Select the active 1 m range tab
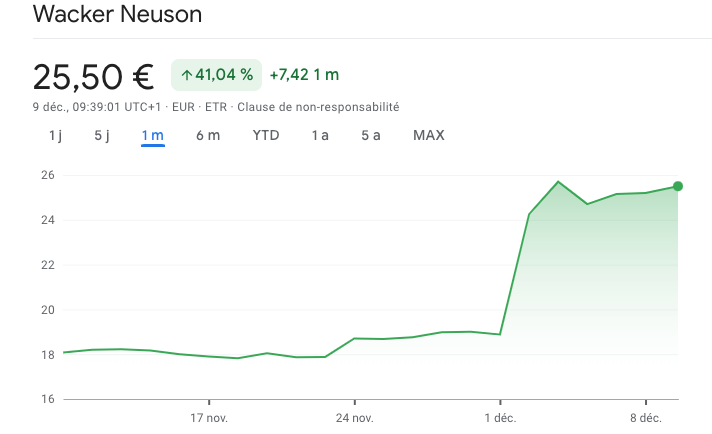712x434 pixels. click(x=153, y=135)
